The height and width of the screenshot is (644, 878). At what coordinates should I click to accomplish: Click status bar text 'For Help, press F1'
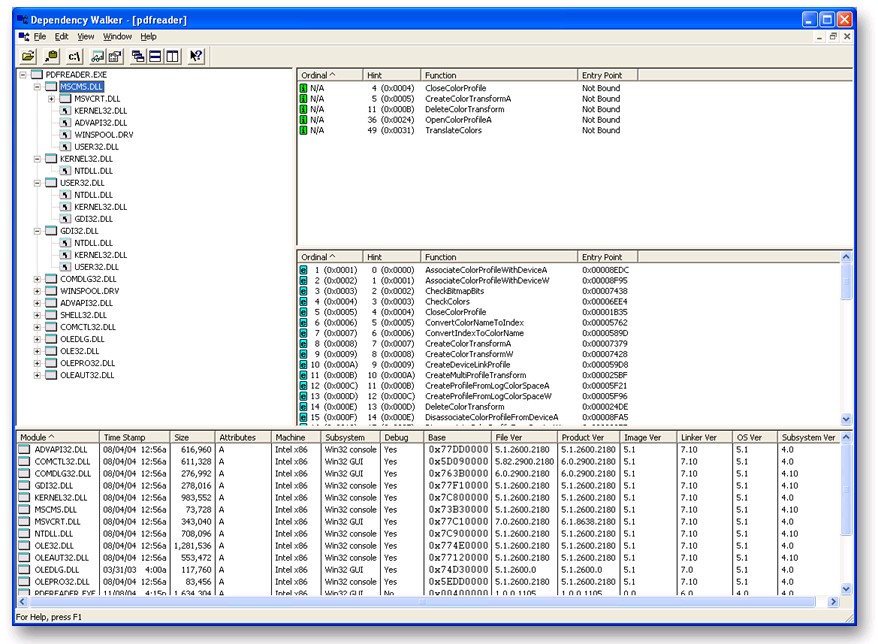(49, 617)
